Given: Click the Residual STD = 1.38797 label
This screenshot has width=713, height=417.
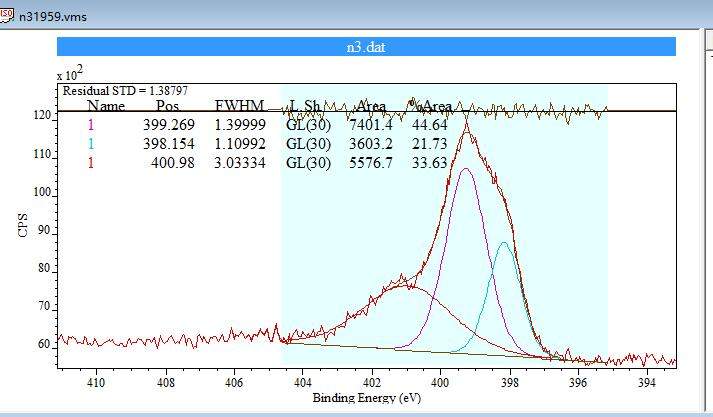Looking at the screenshot, I should (x=125, y=91).
